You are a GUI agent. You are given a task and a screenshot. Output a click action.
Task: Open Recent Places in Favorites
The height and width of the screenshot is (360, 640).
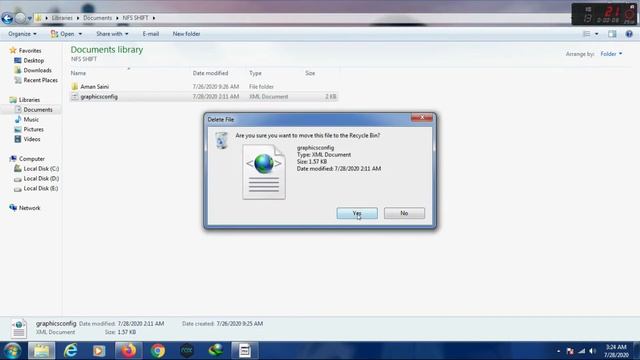(x=40, y=80)
